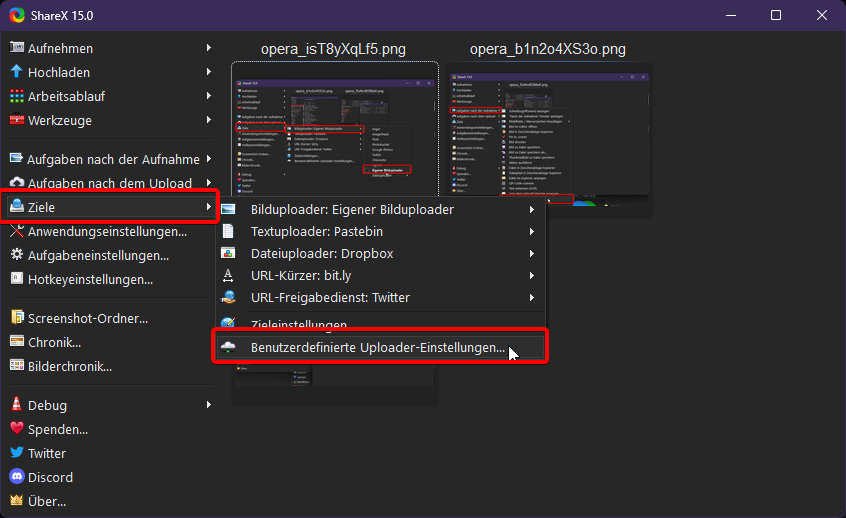Click the Über crown icon
846x518 pixels.
coord(16,501)
